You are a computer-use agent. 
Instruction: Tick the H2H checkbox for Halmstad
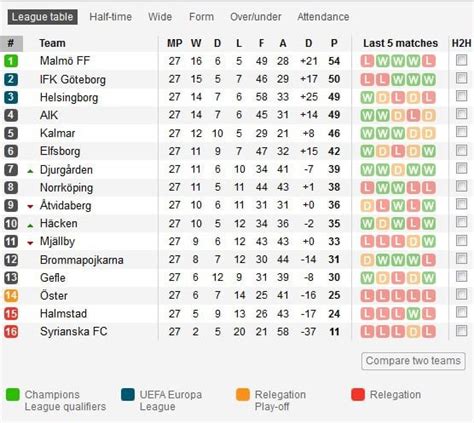(x=462, y=312)
